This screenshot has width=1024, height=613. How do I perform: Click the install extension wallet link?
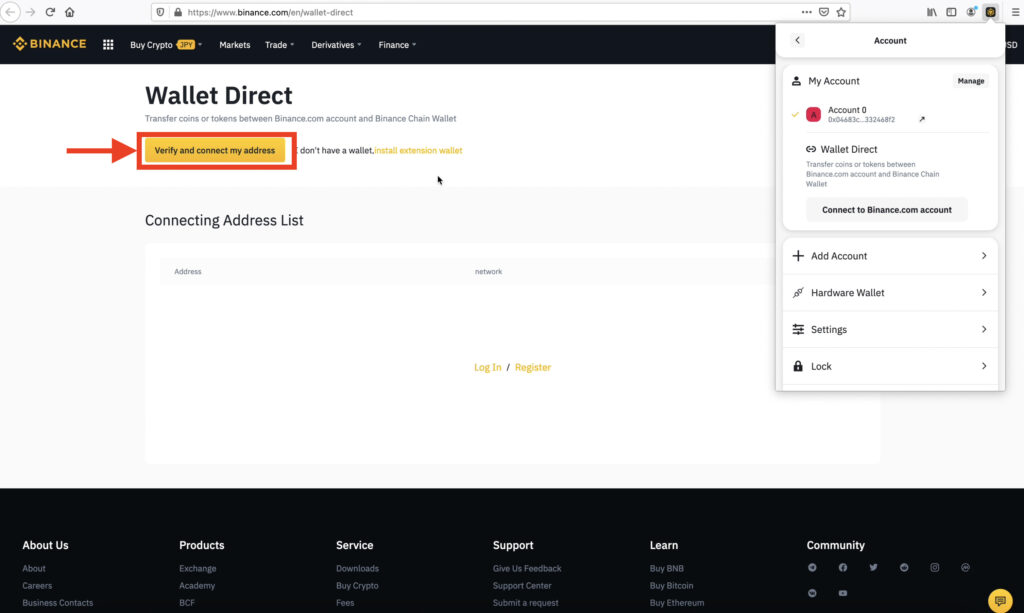[418, 150]
